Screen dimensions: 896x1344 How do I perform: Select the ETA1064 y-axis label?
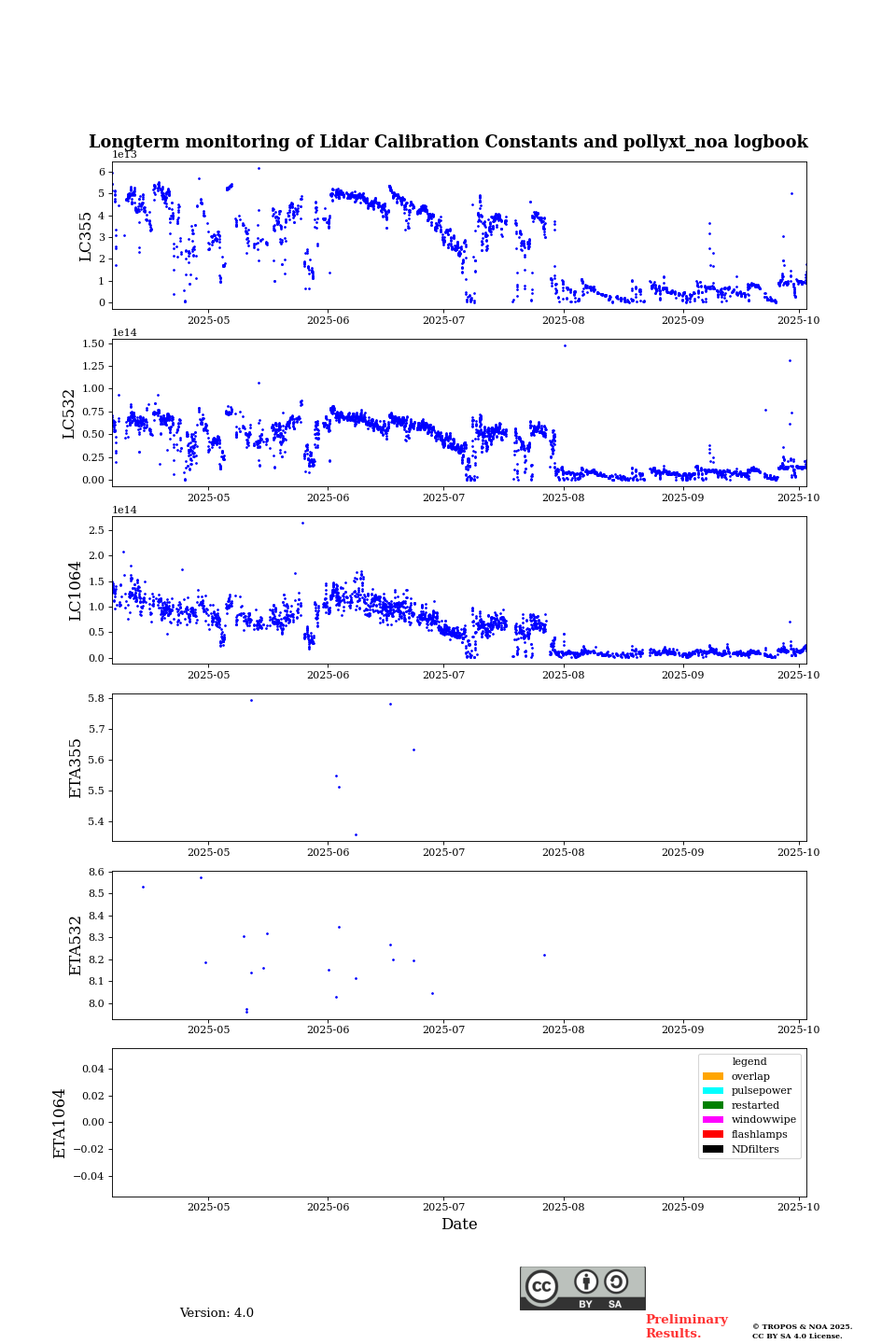click(60, 1123)
